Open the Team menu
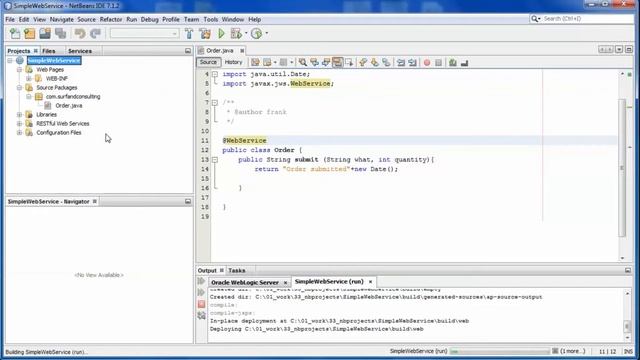The width and height of the screenshot is (640, 360). point(191,19)
